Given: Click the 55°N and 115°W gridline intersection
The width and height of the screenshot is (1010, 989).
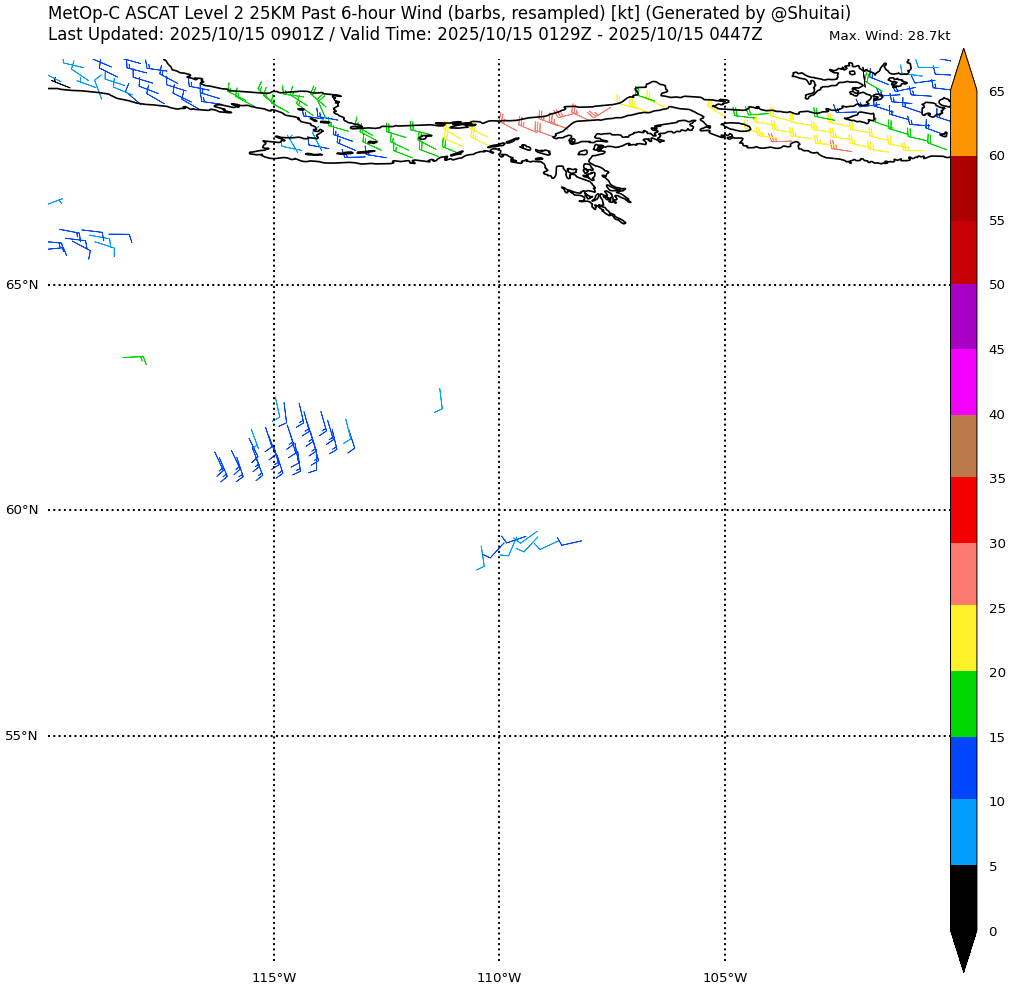Looking at the screenshot, I should [x=274, y=736].
